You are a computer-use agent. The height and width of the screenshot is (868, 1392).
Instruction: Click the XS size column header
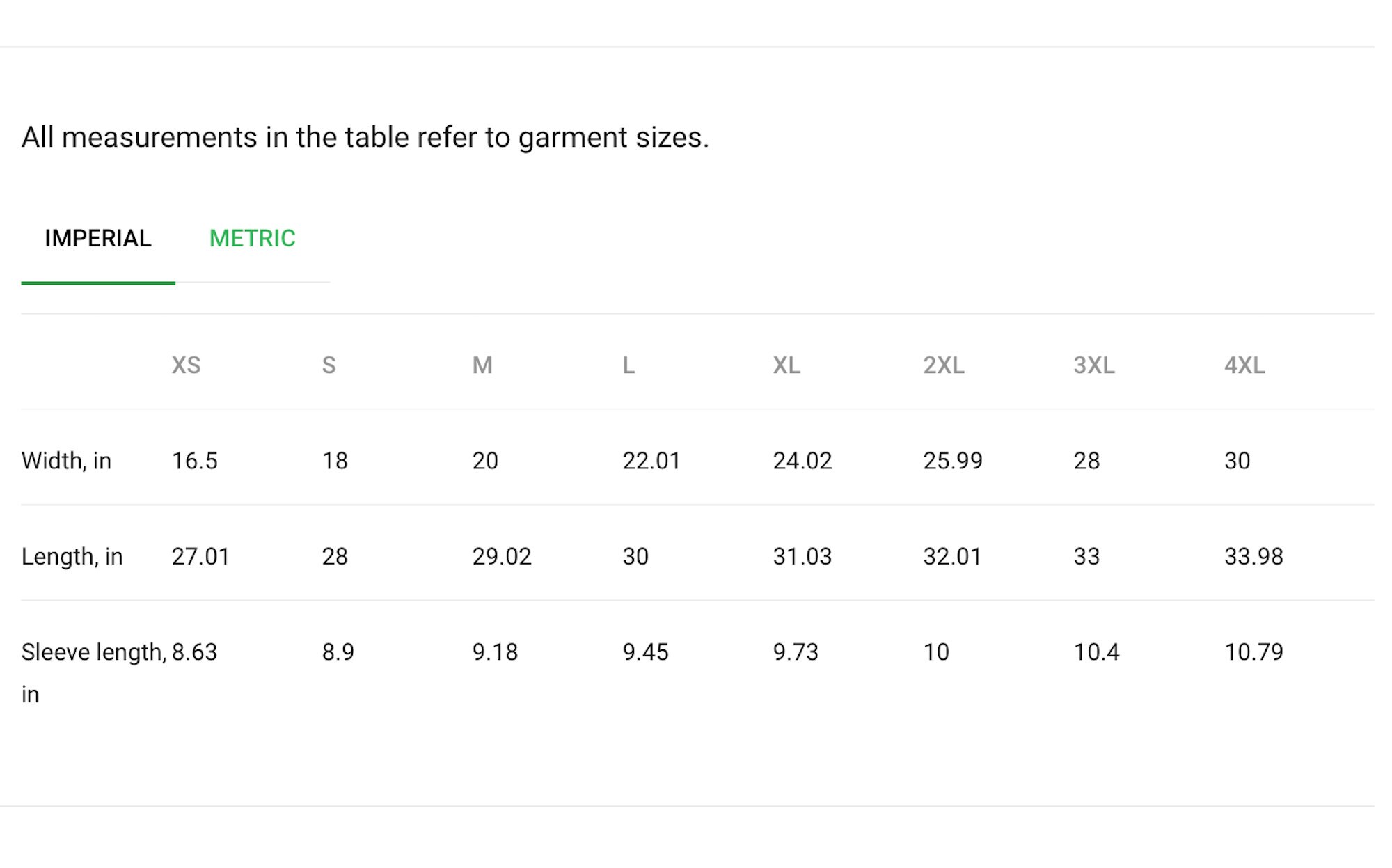point(186,365)
